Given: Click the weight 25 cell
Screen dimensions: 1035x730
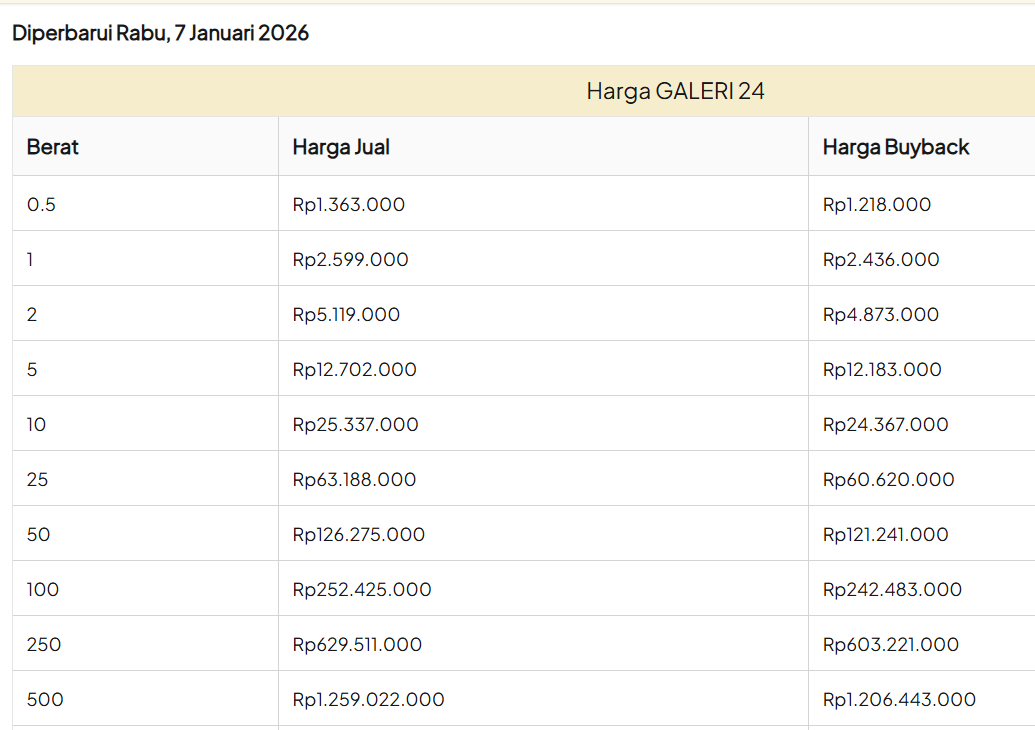Looking at the screenshot, I should tap(38, 479).
